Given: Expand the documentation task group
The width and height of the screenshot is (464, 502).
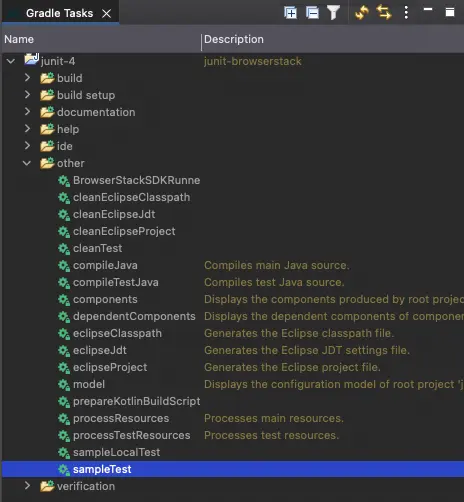Looking at the screenshot, I should [27, 112].
